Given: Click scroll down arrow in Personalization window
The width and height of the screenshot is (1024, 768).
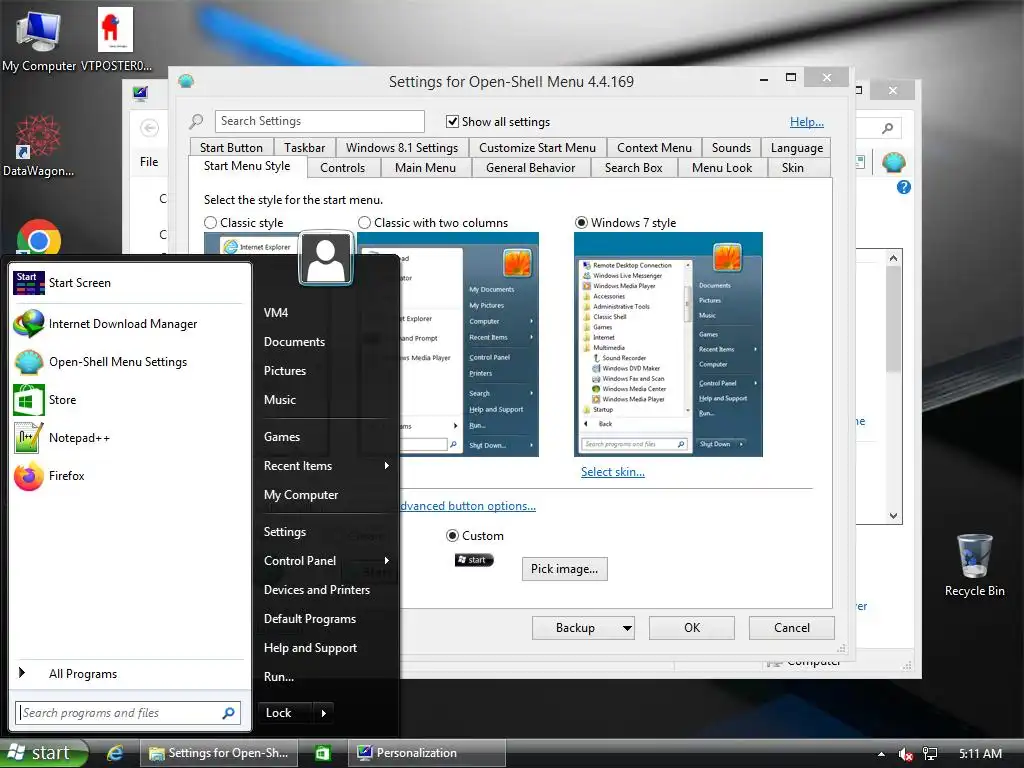Looking at the screenshot, I should [x=893, y=515].
